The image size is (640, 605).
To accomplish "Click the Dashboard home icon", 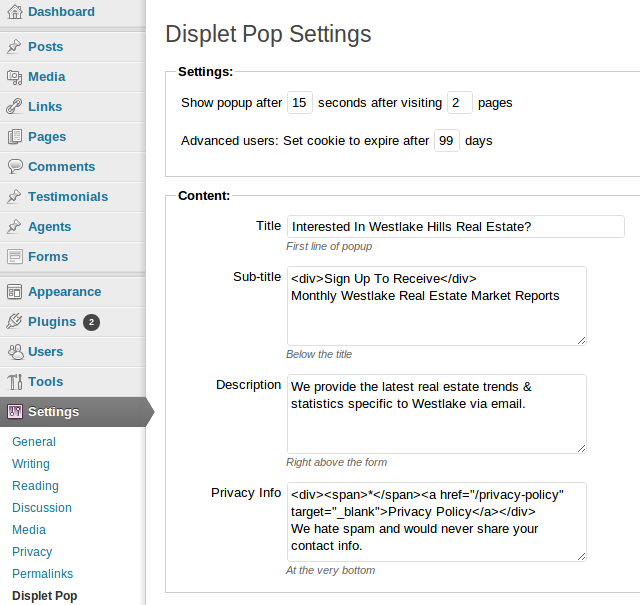I will (x=14, y=12).
